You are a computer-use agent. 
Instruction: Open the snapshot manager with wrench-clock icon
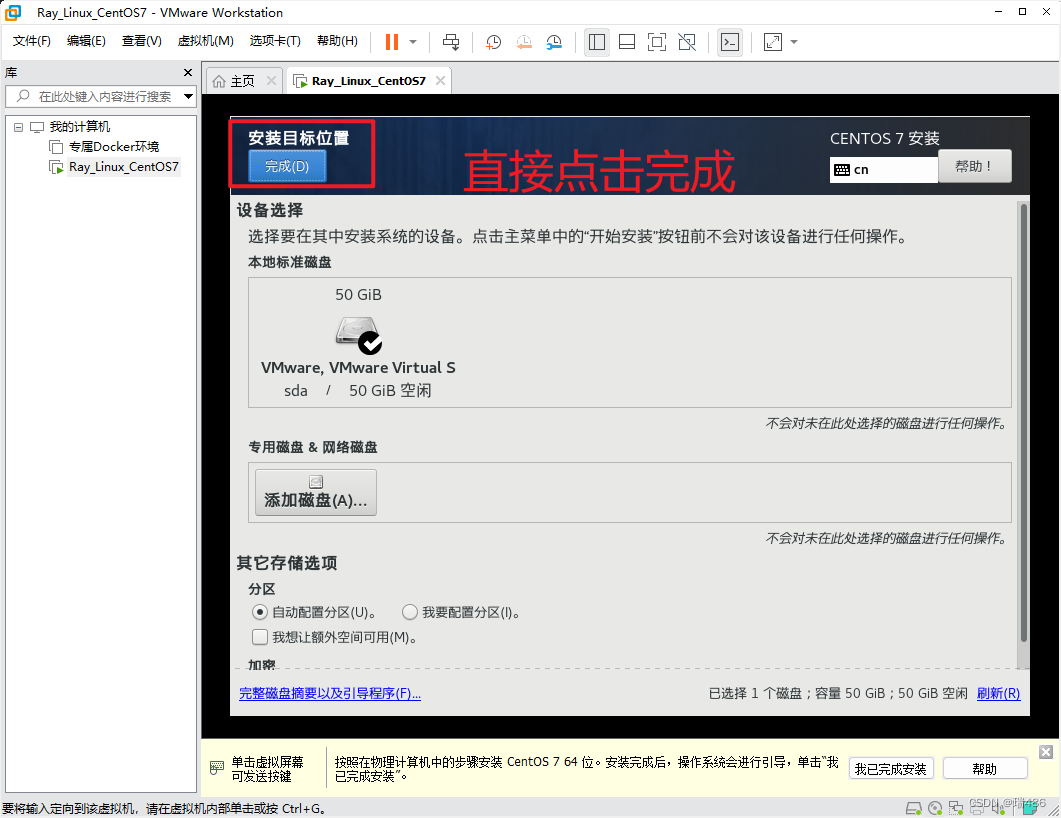(554, 42)
